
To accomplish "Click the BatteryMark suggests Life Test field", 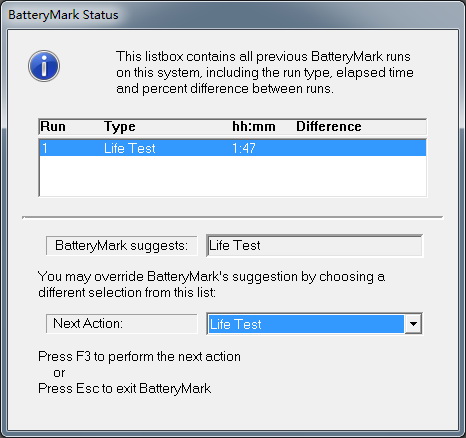I will click(314, 246).
